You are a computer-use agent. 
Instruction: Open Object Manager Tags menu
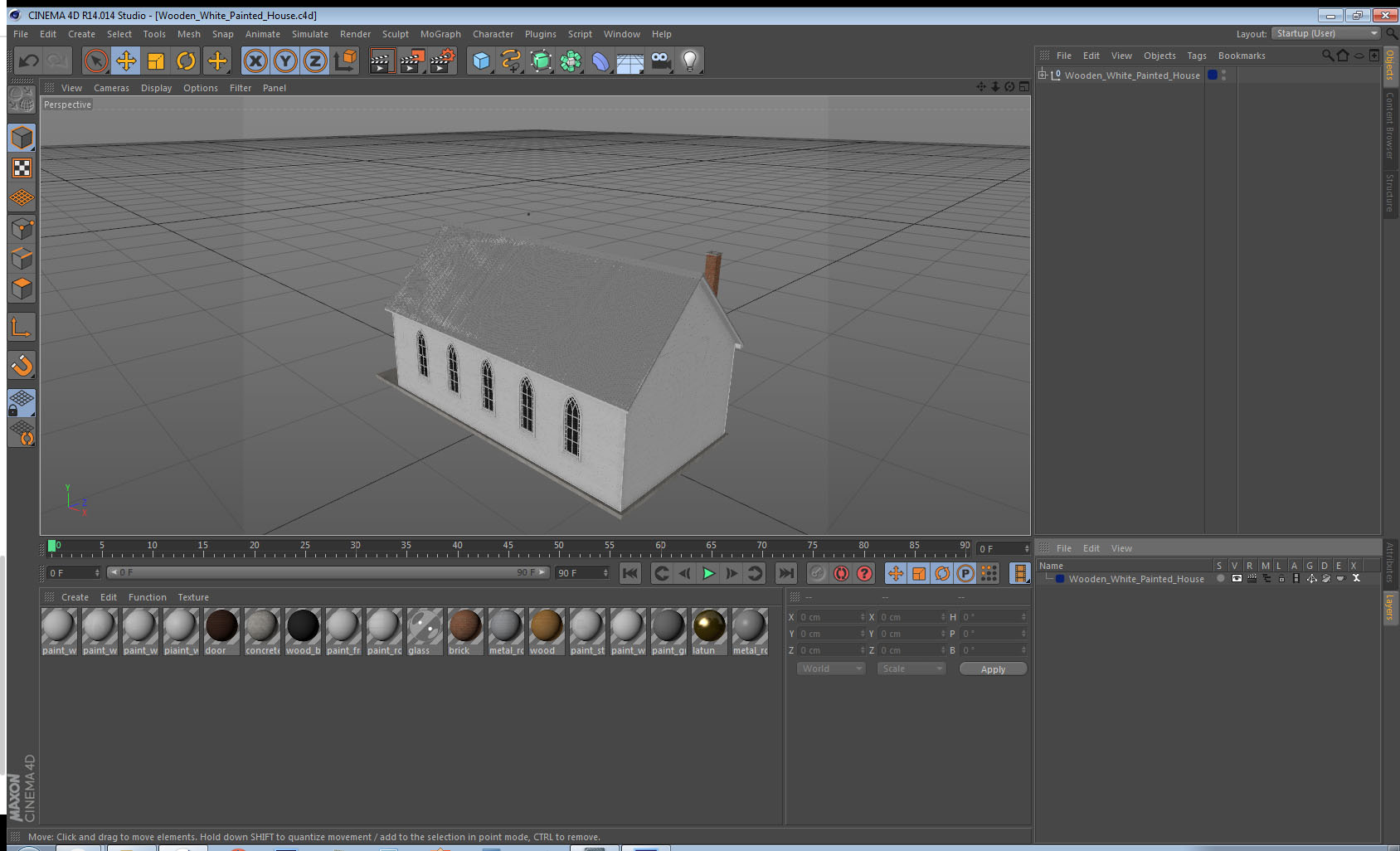pos(1196,56)
